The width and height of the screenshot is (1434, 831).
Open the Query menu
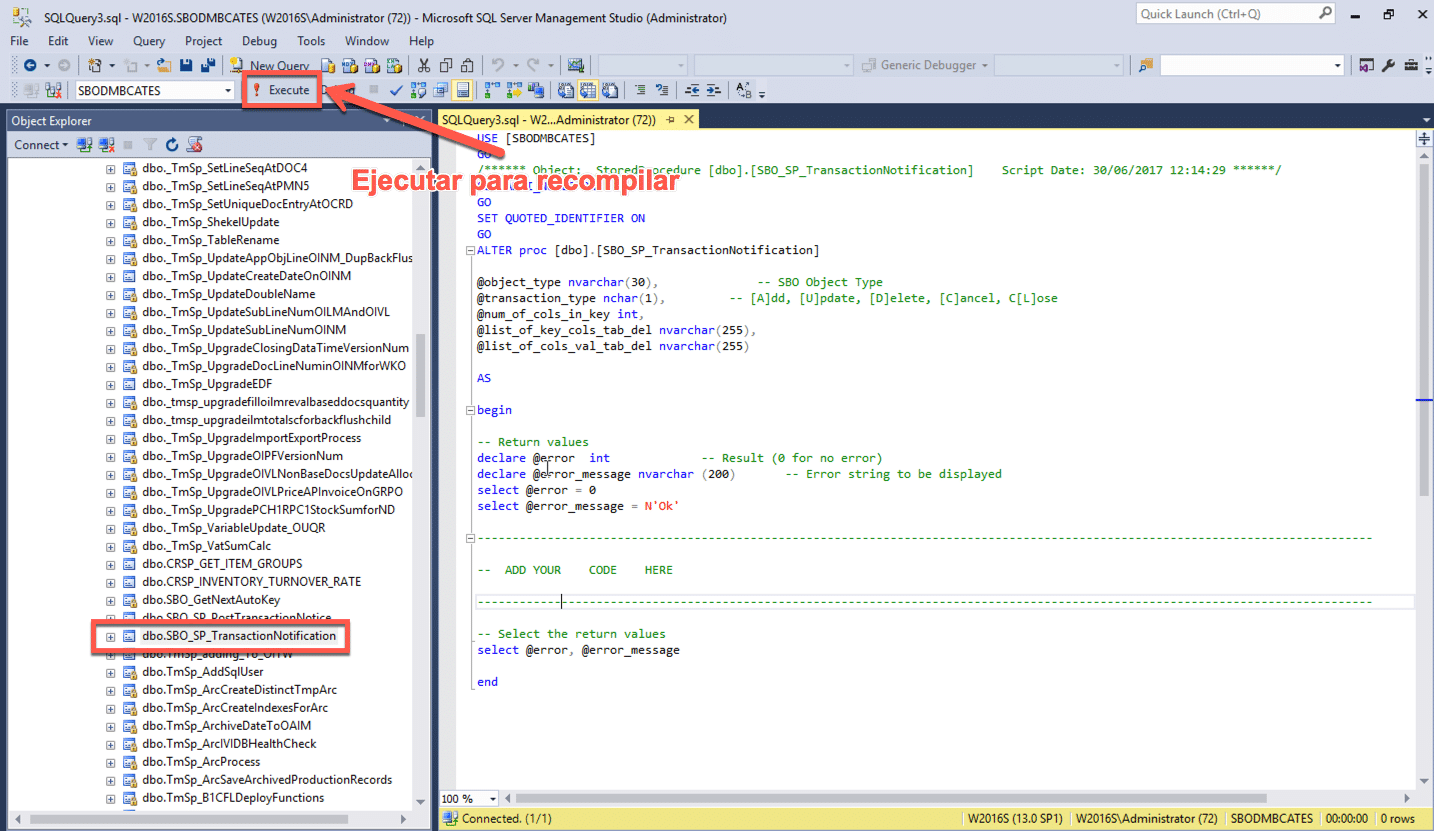(x=149, y=41)
